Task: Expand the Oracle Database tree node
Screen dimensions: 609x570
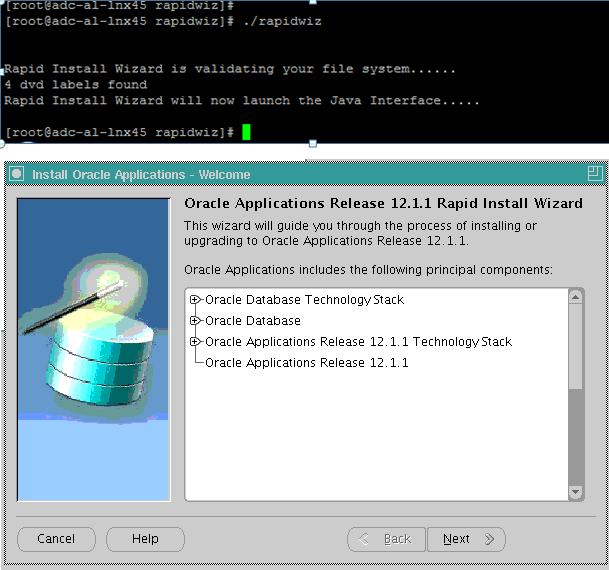Action: 195,321
